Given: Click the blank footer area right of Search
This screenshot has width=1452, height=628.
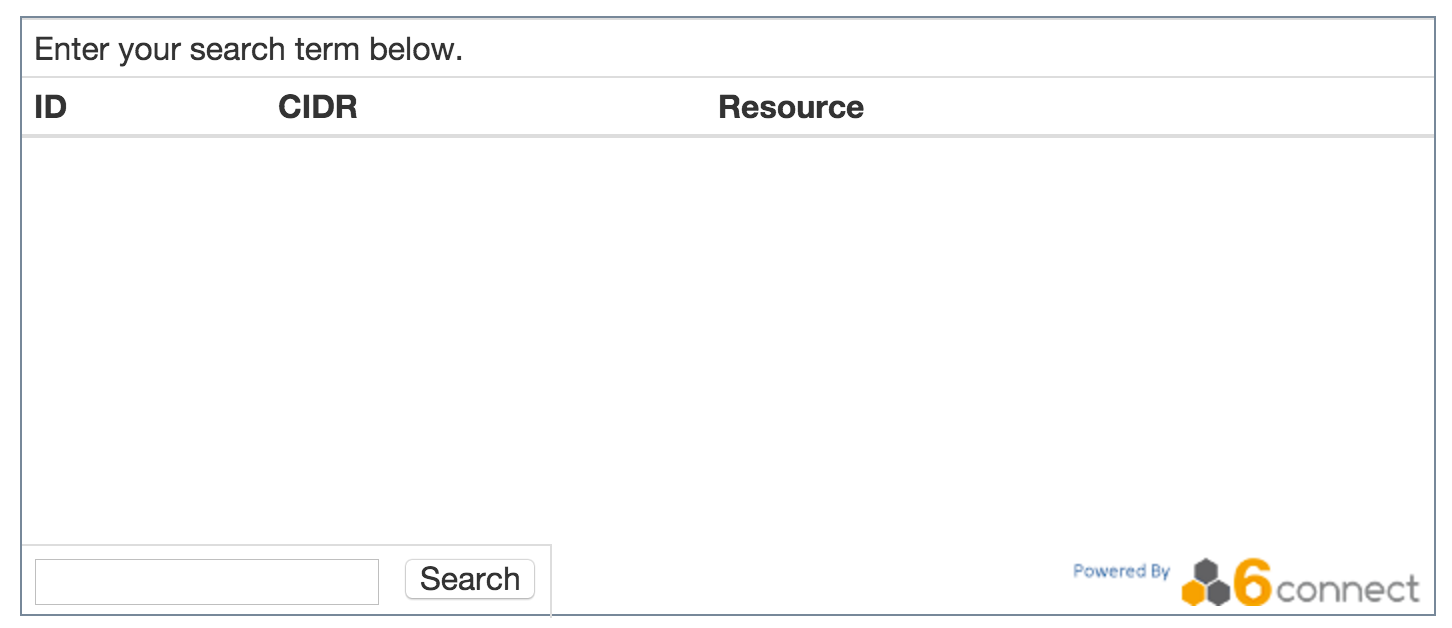Looking at the screenshot, I should tap(800, 581).
